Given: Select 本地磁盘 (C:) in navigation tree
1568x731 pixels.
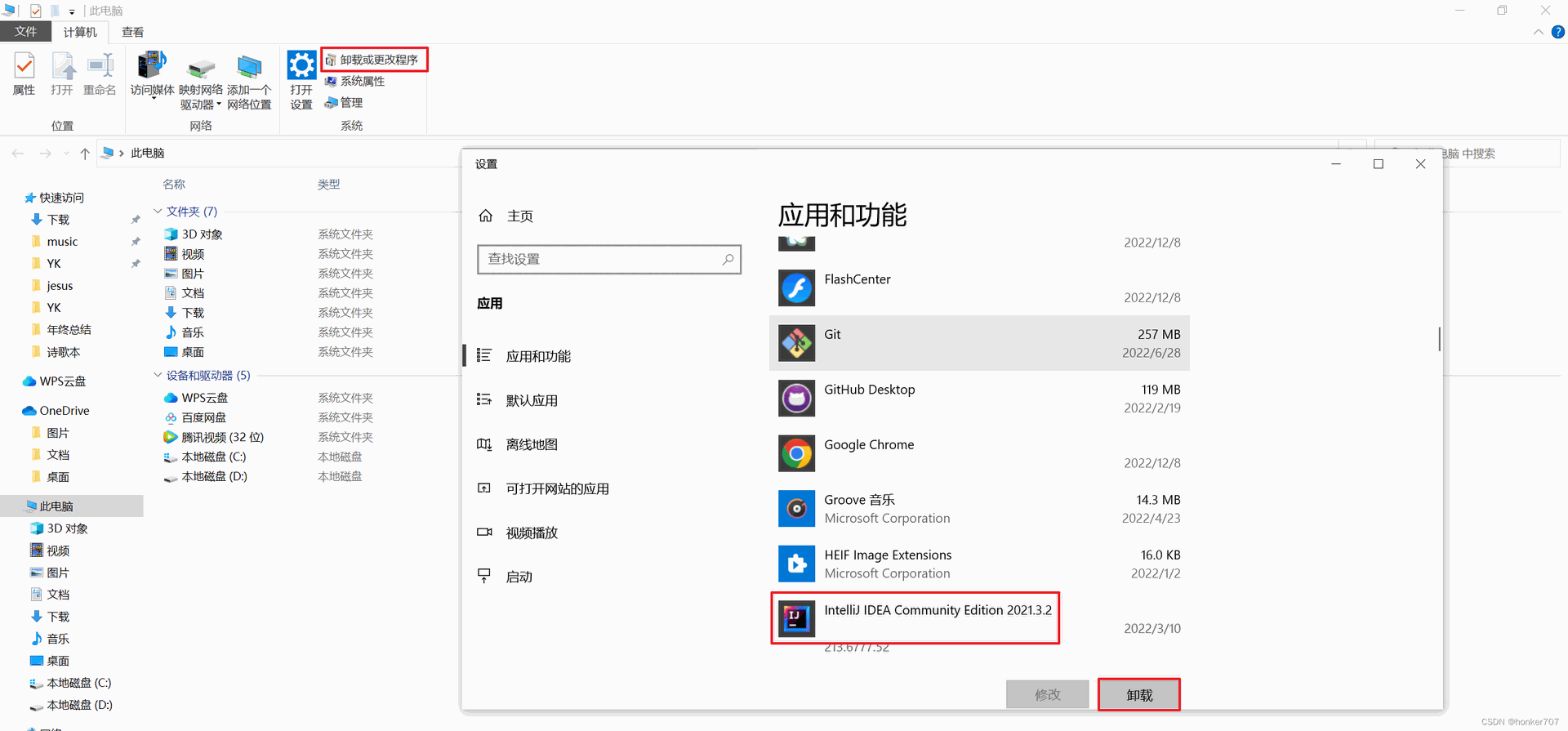Looking at the screenshot, I should [x=71, y=683].
